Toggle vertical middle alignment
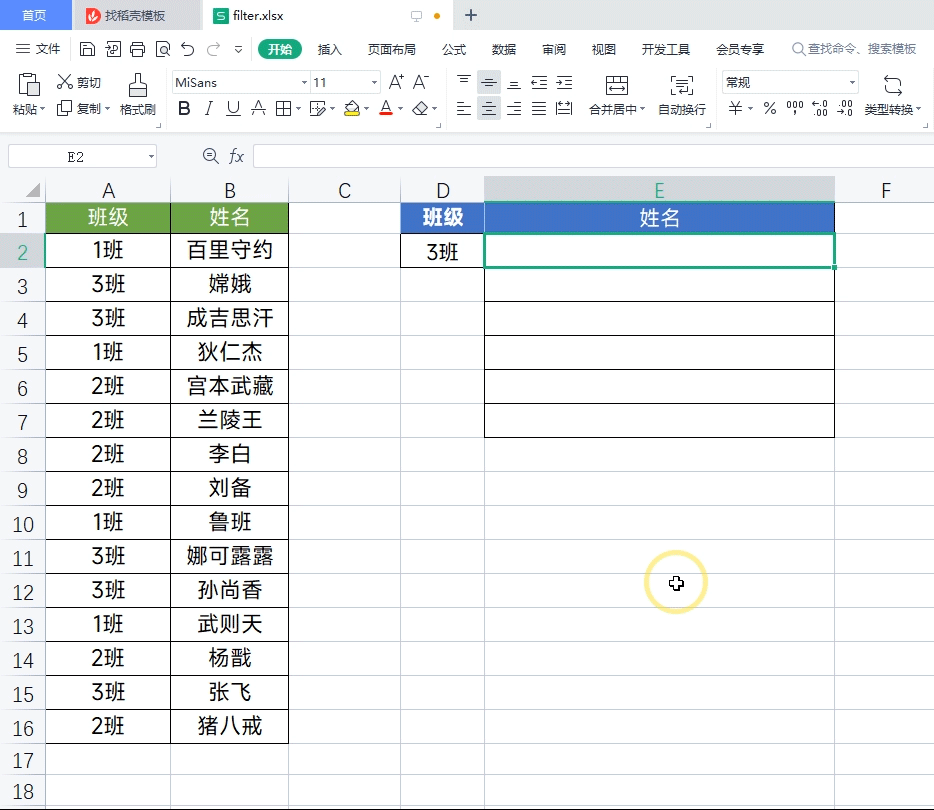This screenshot has width=934, height=810. click(488, 82)
